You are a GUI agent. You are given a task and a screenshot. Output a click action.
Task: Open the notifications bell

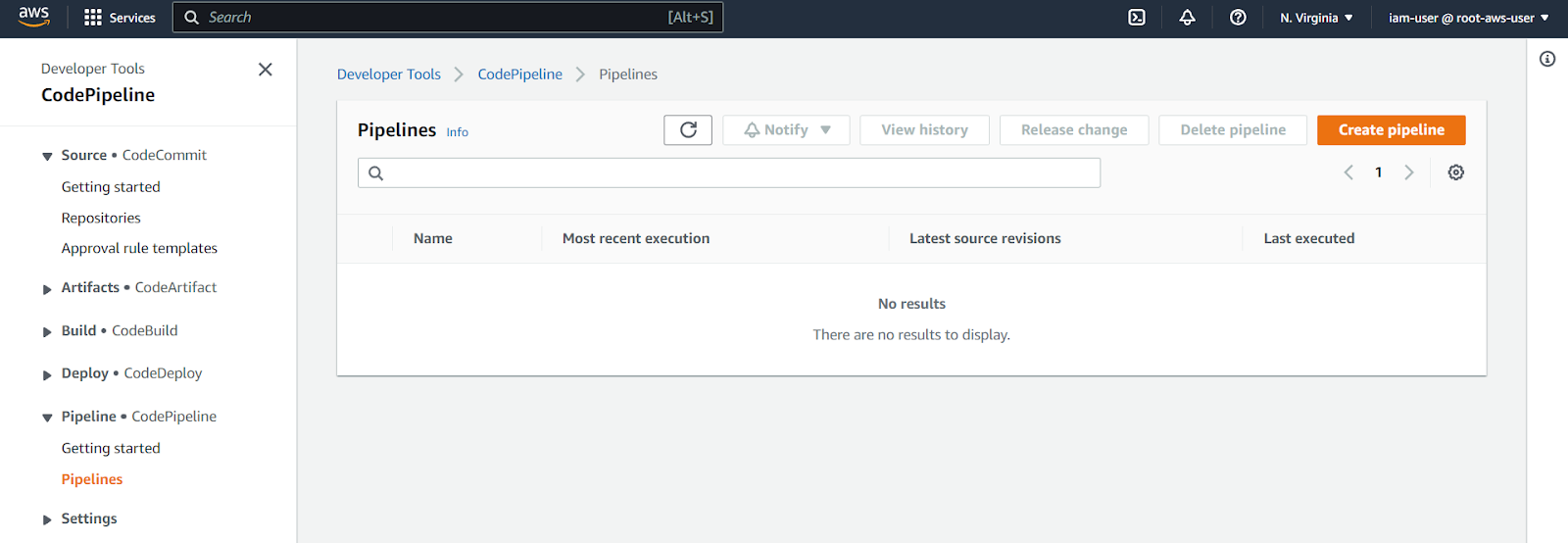pyautogui.click(x=1187, y=18)
